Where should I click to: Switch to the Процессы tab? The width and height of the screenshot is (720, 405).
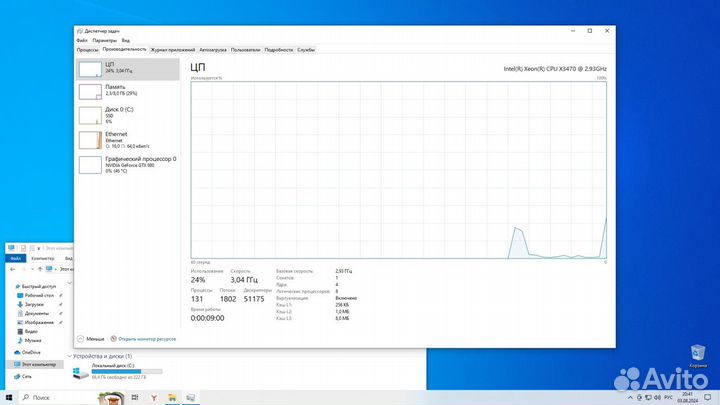coord(87,49)
